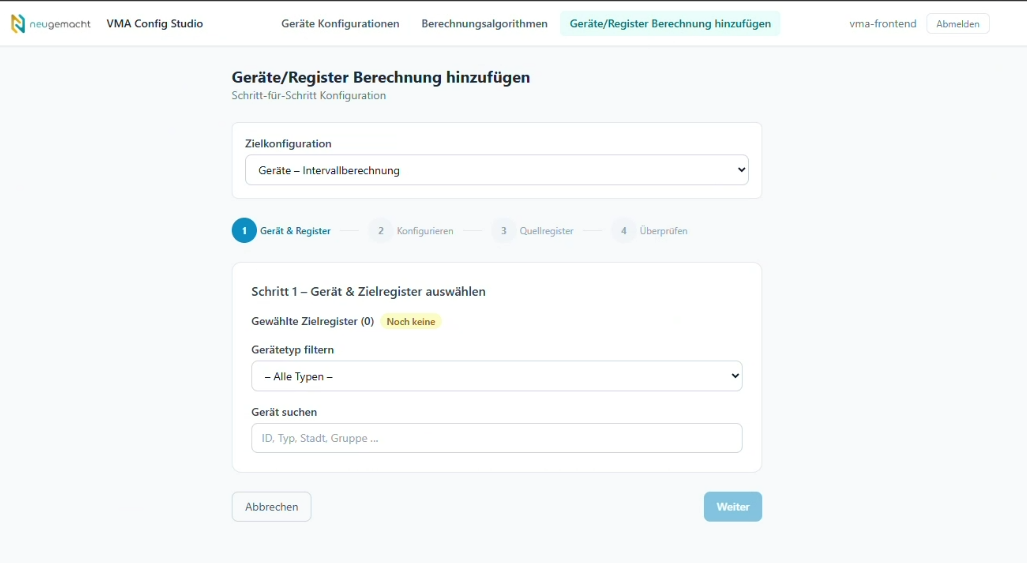Log out with the Abmelden button
Screen dimensions: 1027x563
tap(957, 24)
